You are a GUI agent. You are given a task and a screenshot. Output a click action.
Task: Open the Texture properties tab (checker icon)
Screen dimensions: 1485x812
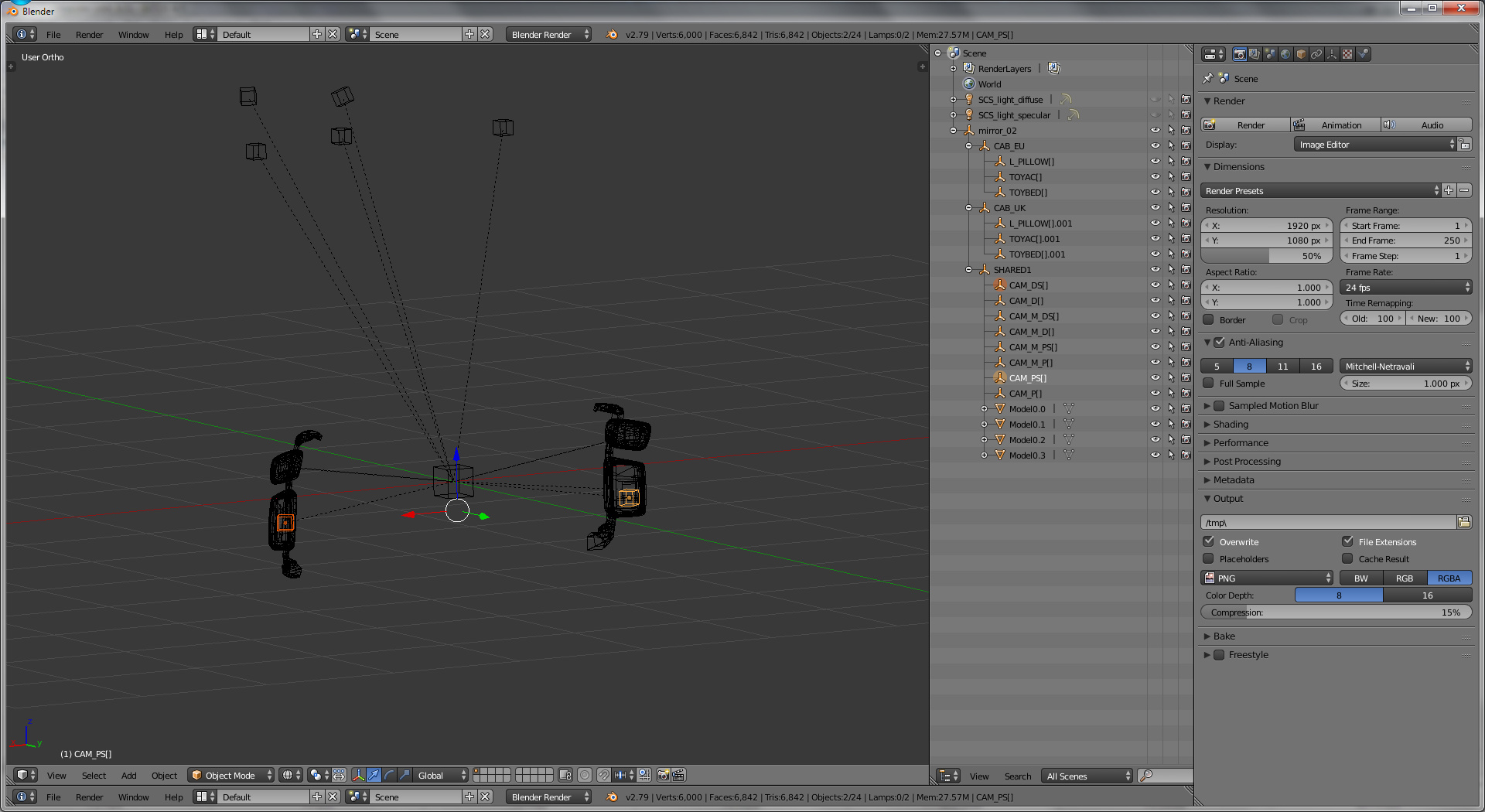[1347, 54]
